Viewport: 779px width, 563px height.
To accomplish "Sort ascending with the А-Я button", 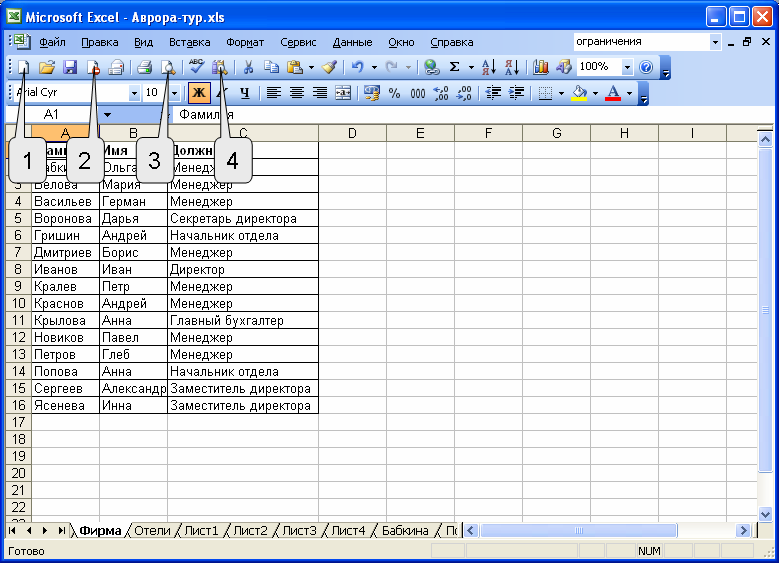I will 489,67.
